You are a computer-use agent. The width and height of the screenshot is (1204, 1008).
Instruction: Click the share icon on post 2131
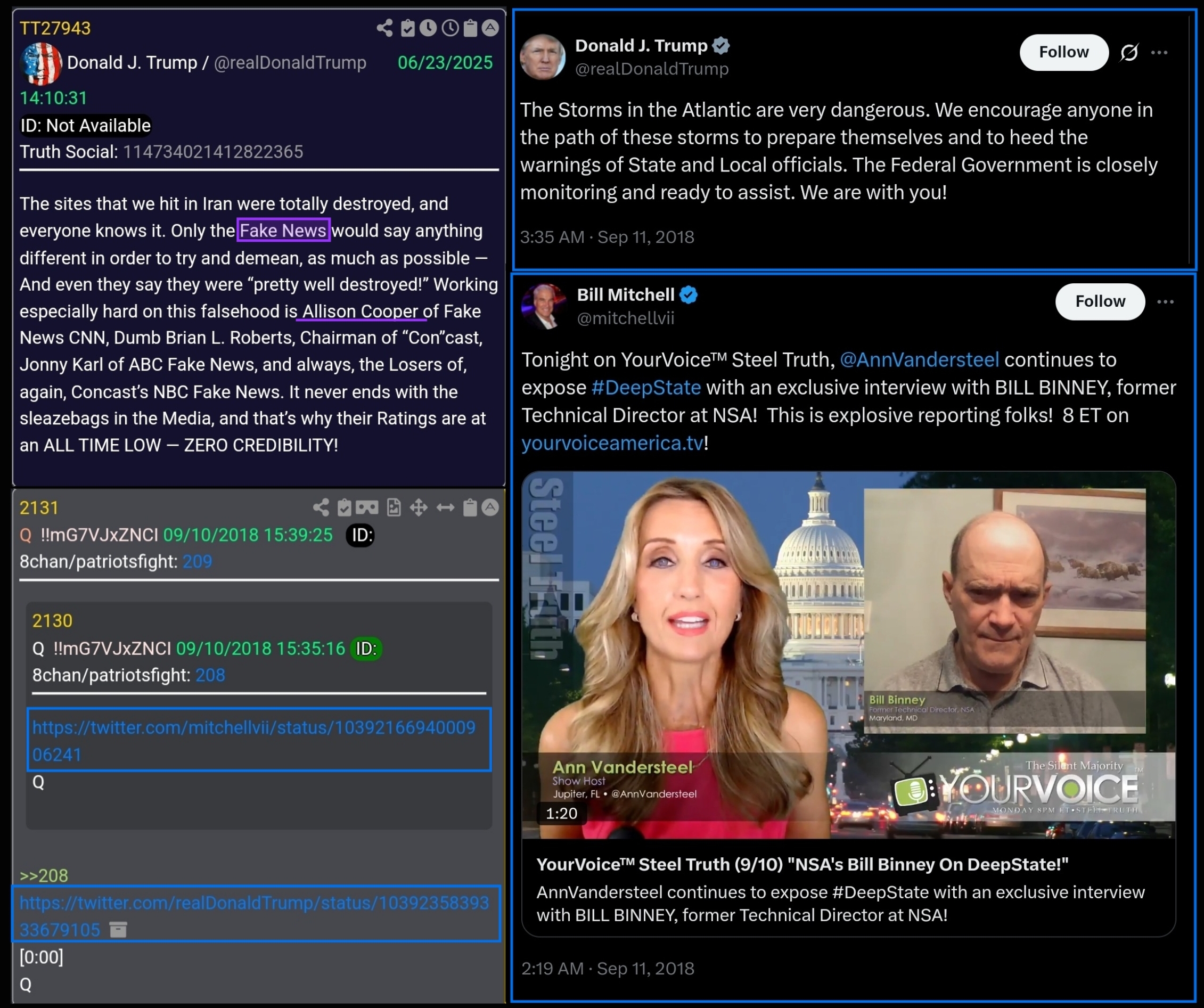[321, 507]
